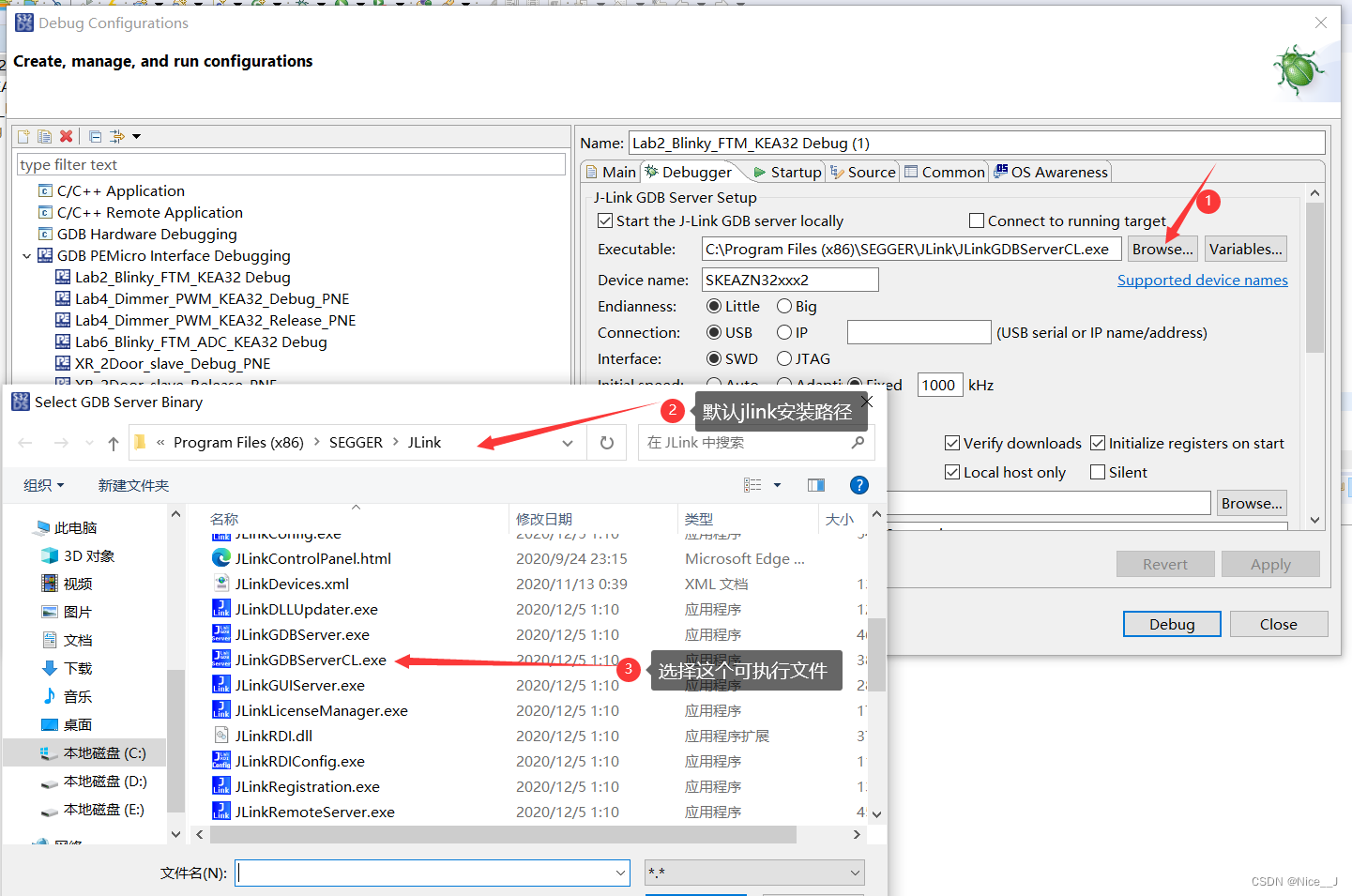Select JTAG interface radio button
This screenshot has height=896, width=1352.
(x=784, y=358)
